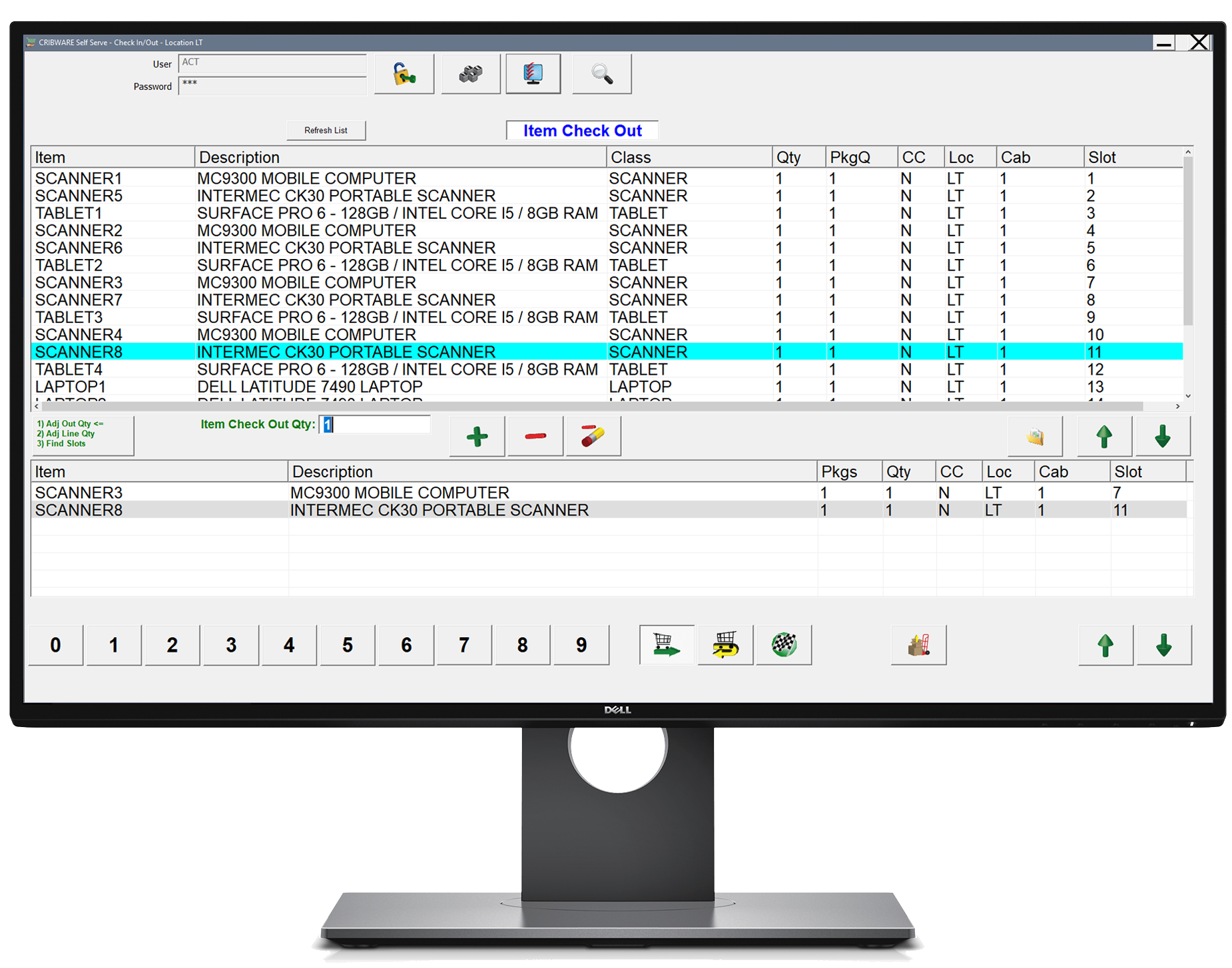Image resolution: width=1232 pixels, height=968 pixels.
Task: Click bottom green up arrow near keypad row
Action: pos(1105,644)
